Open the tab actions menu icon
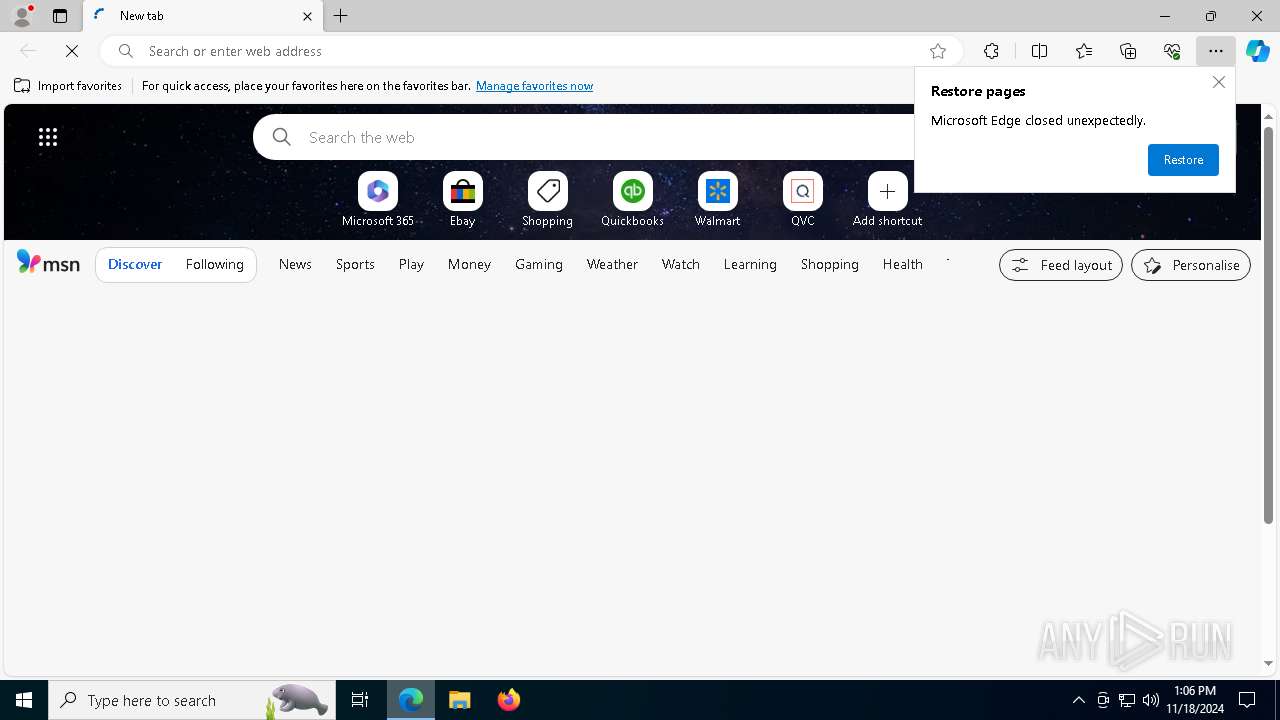This screenshot has width=1280, height=720. pos(60,16)
